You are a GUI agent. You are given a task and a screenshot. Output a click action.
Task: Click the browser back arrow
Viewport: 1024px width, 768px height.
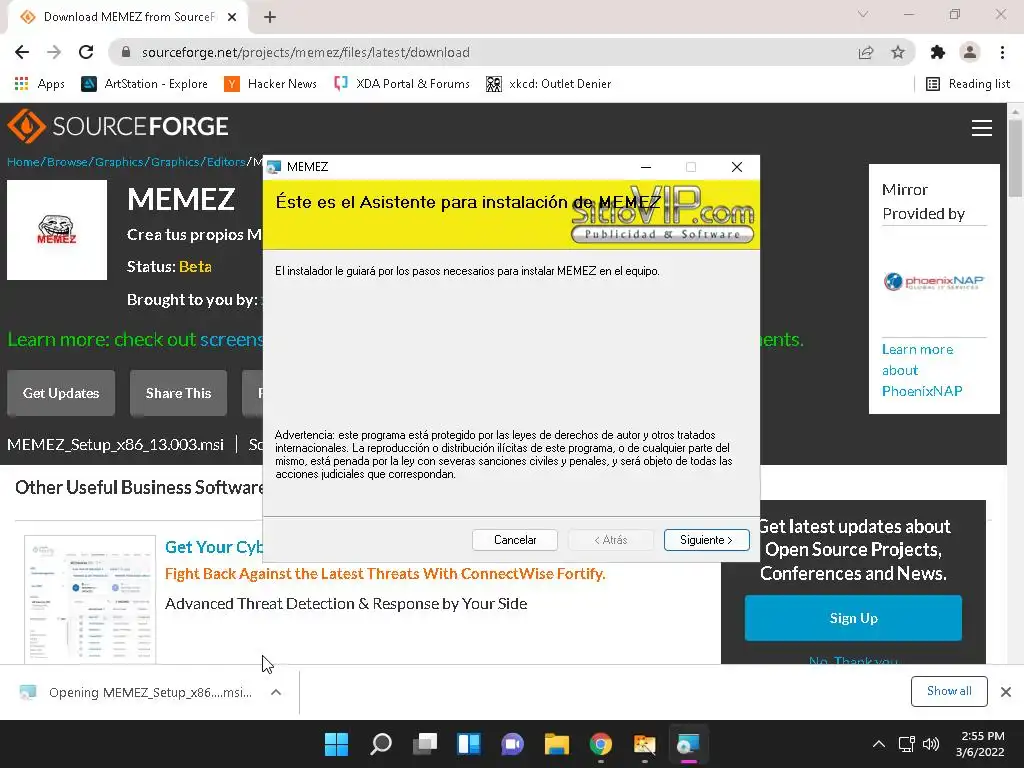point(22,52)
